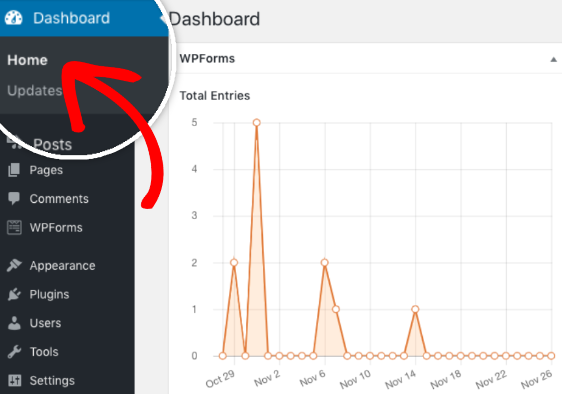Click the Tools wrench icon
This screenshot has height=394, width=562.
(14, 352)
